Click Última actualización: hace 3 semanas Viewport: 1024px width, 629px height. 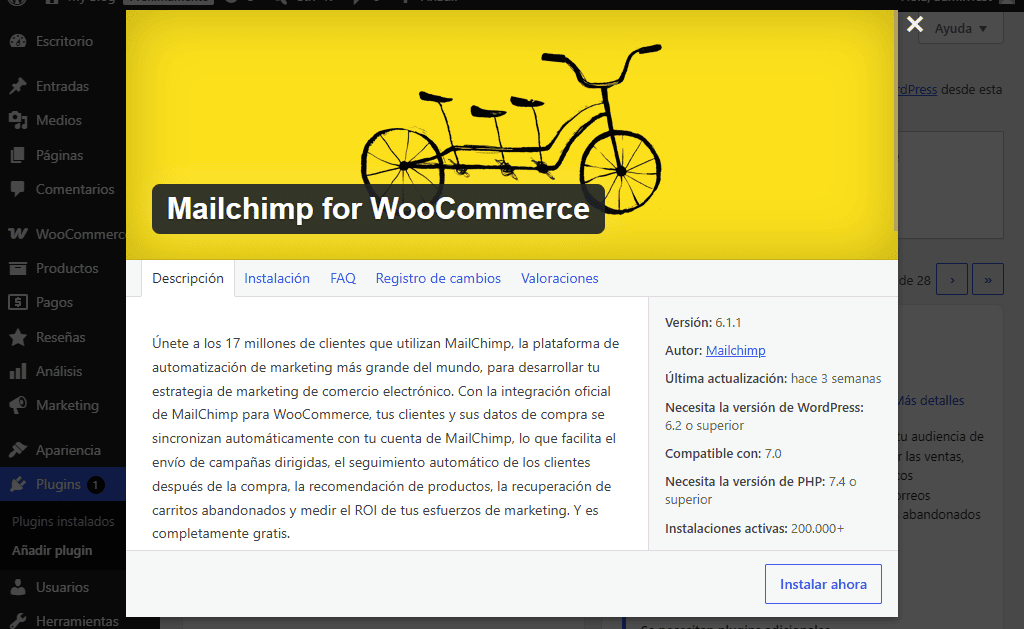point(773,379)
